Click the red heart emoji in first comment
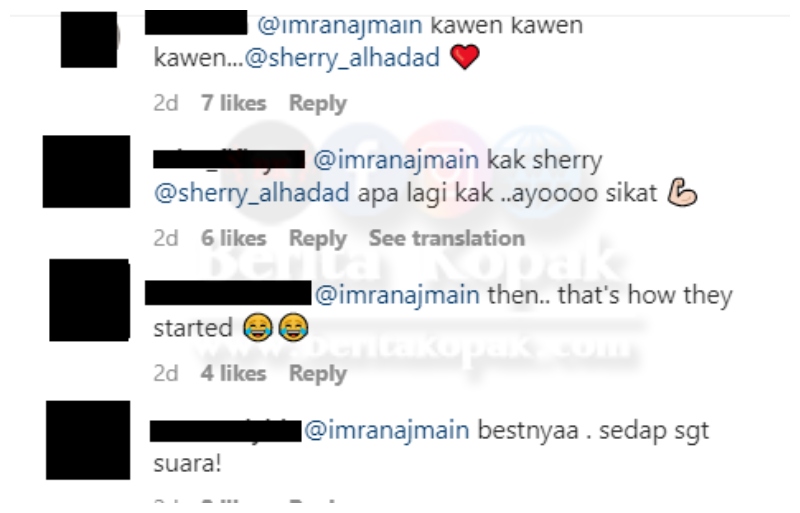 pyautogui.click(x=465, y=57)
